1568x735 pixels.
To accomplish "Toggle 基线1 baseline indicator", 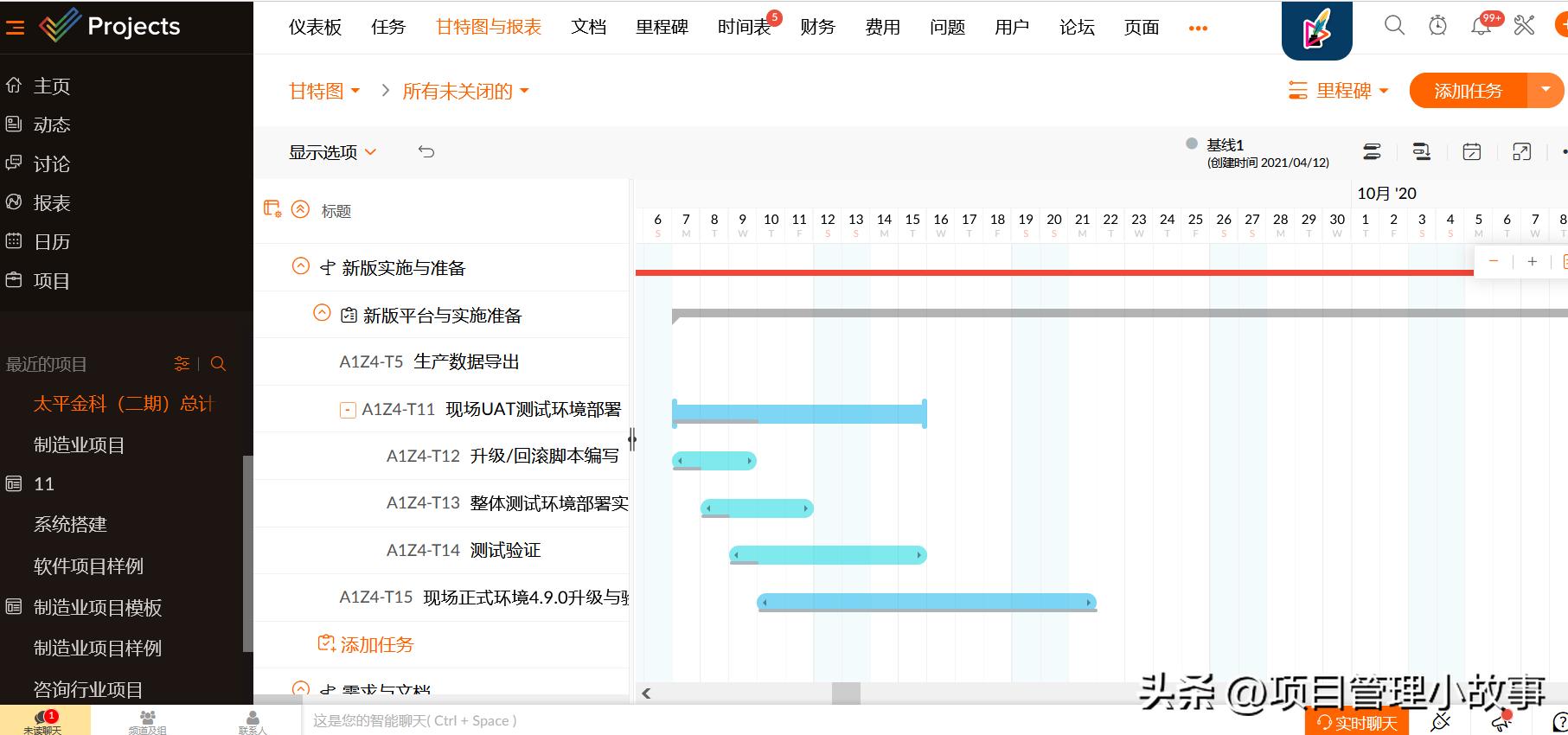I will [1192, 144].
